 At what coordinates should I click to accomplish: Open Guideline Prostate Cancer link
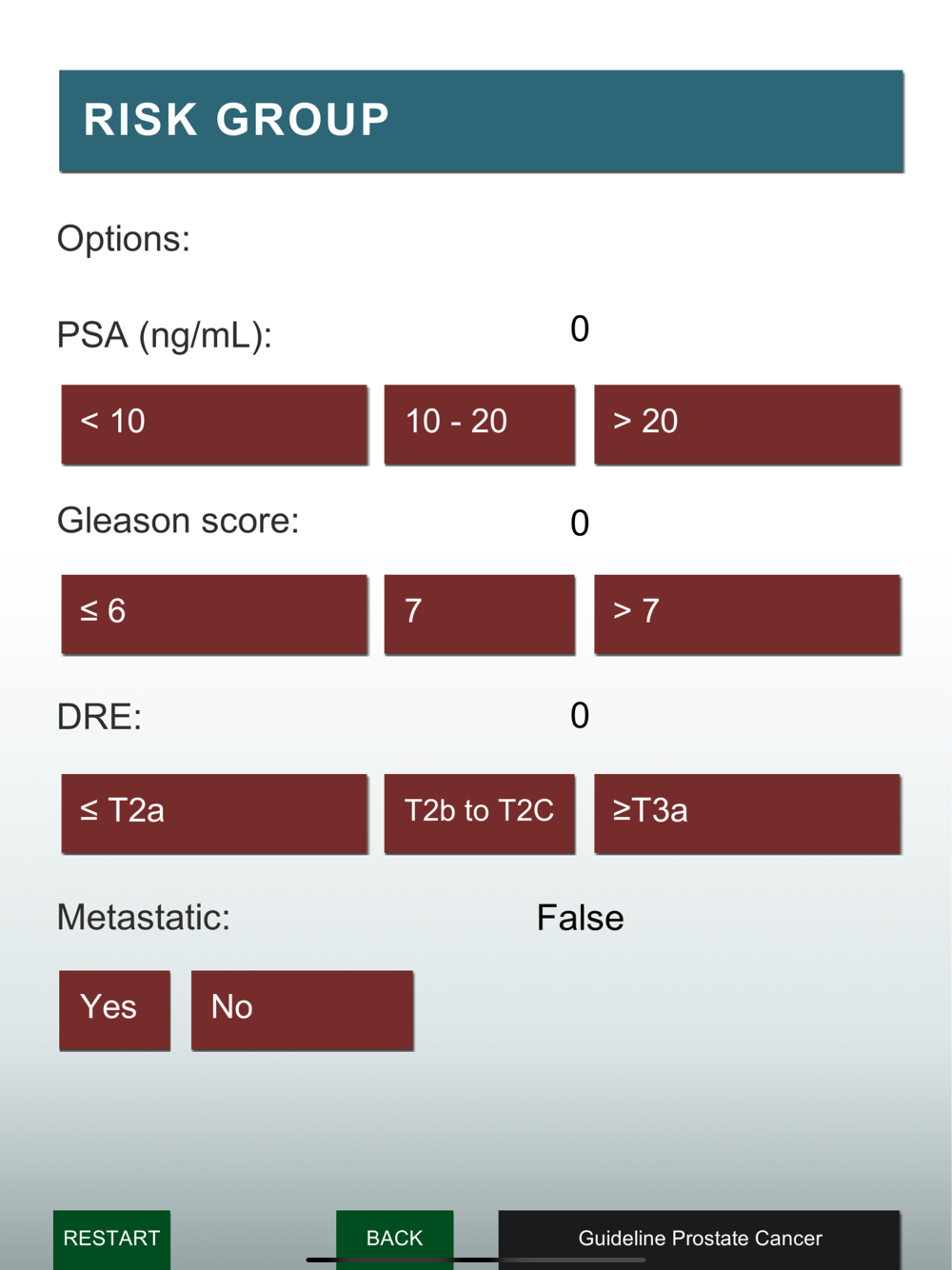click(x=699, y=1239)
